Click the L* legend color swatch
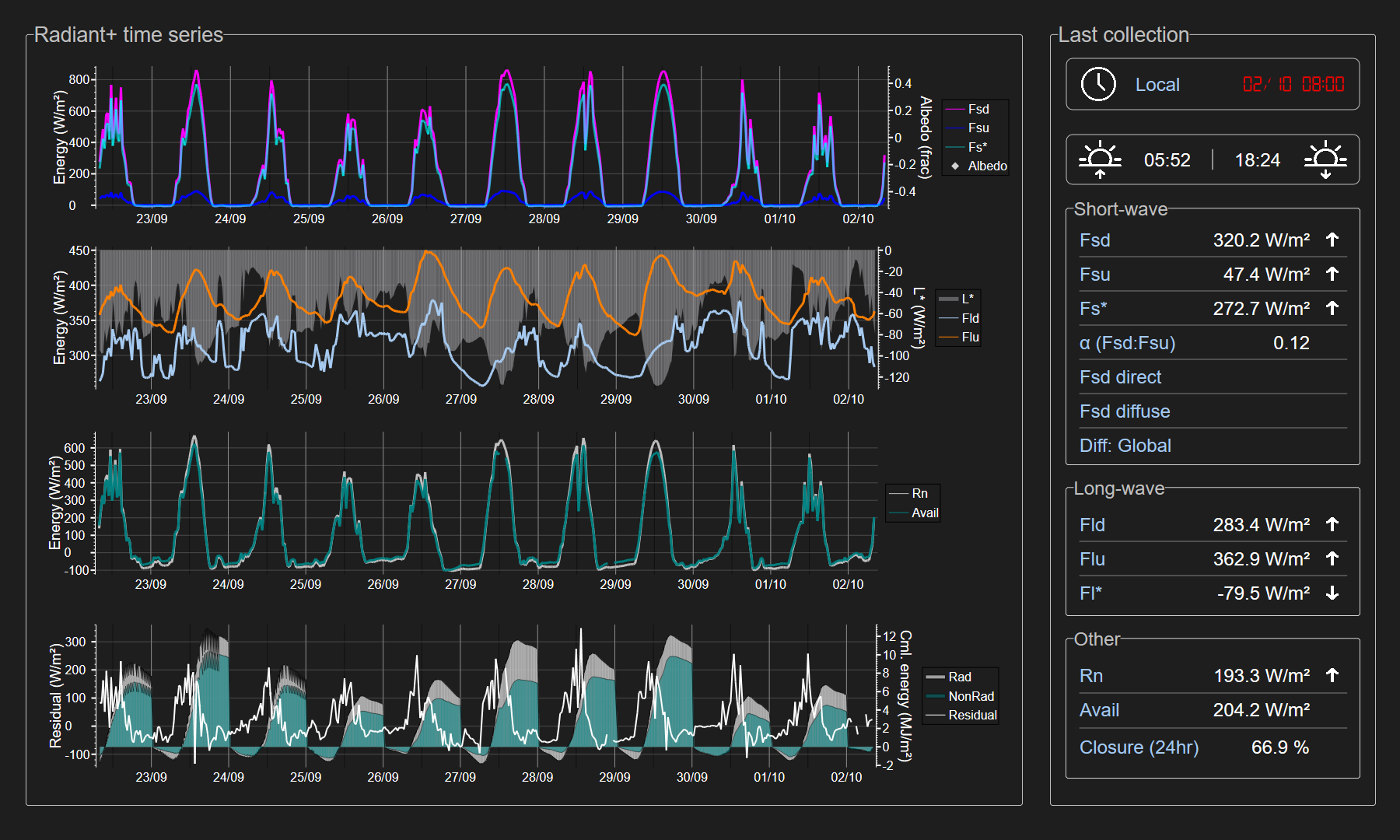 point(948,299)
